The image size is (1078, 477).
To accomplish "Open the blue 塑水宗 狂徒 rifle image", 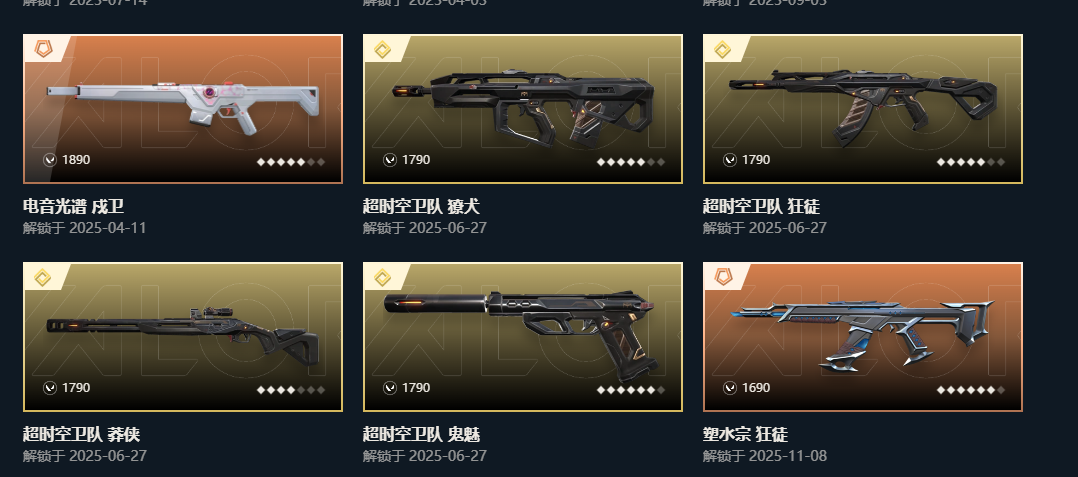I will coord(863,334).
